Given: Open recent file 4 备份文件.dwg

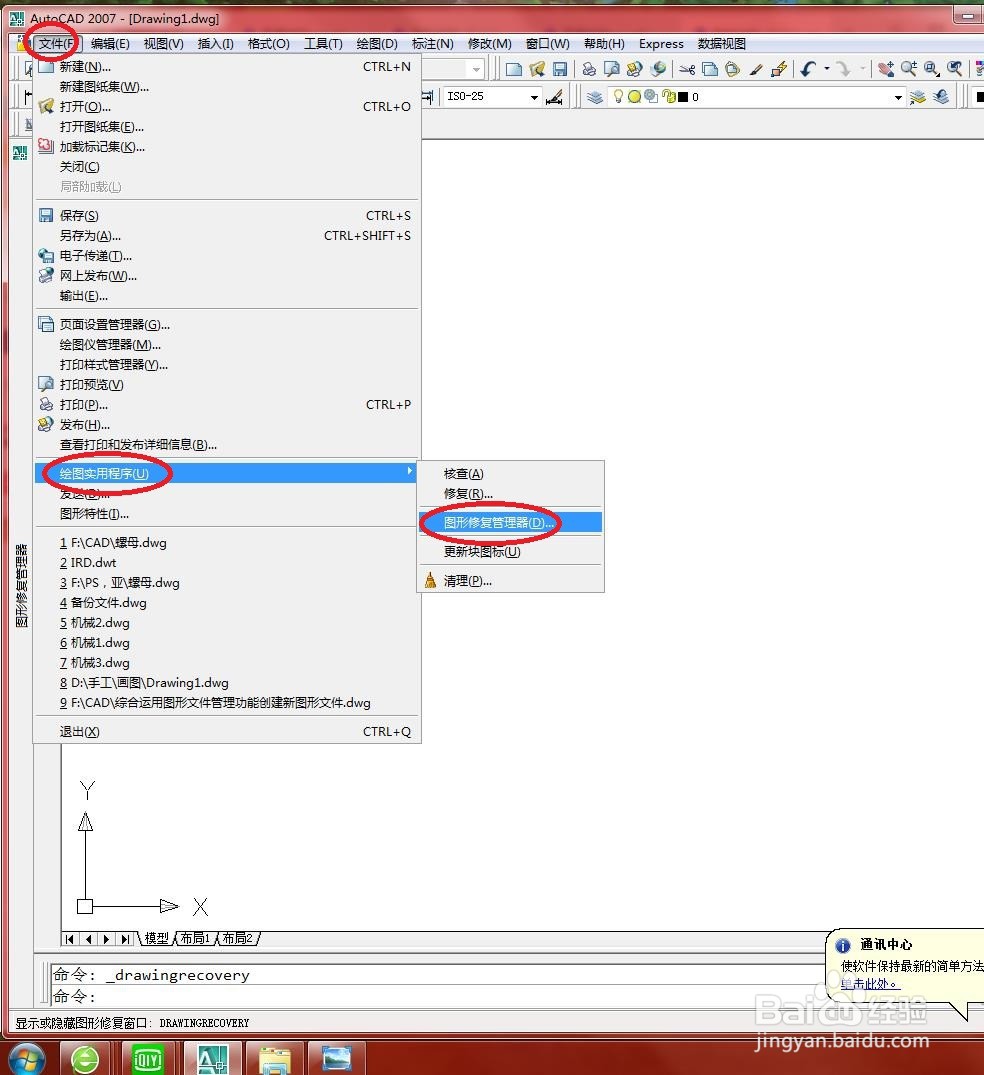Looking at the screenshot, I should (225, 603).
